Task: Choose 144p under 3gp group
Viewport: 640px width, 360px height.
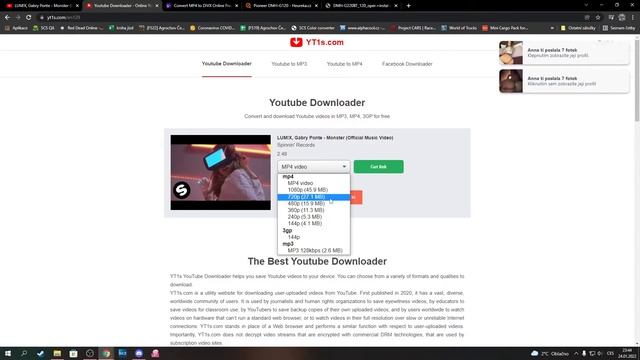Action: pos(313,237)
